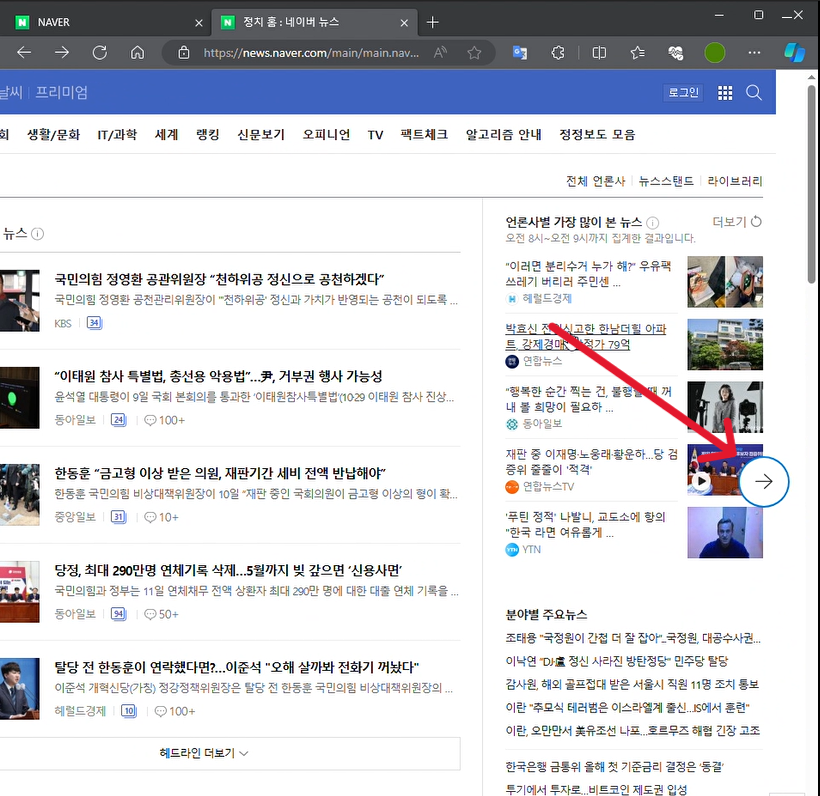Toggle split screen icon
Screen dimensions: 820x796
point(599,52)
